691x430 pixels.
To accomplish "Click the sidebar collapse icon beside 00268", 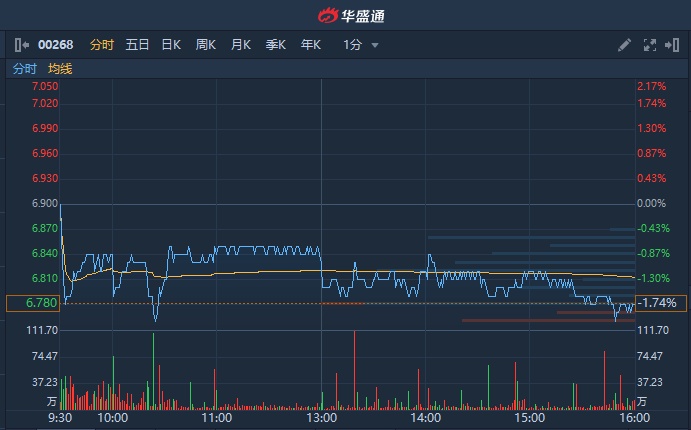I will click(x=22, y=45).
